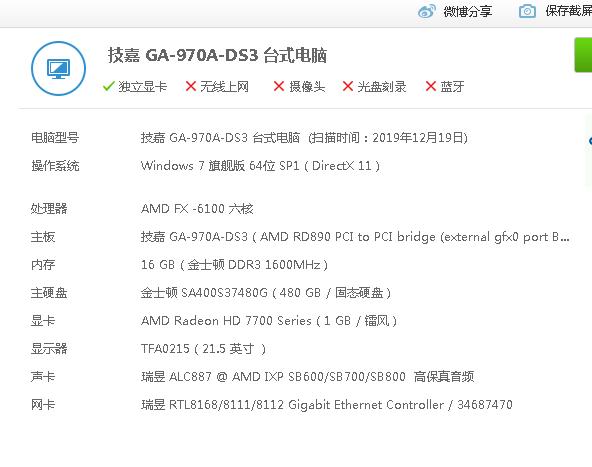The height and width of the screenshot is (467, 592).
Task: Click the camera screenshot icon
Action: point(527,11)
